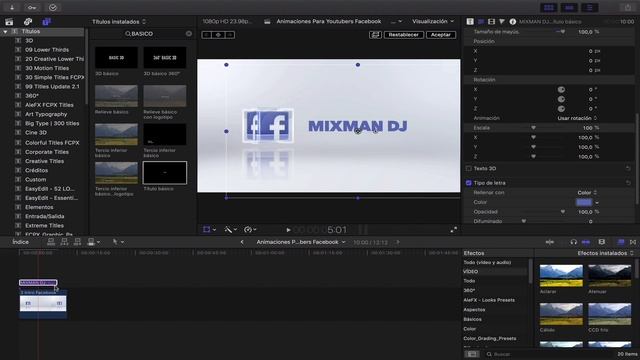
Task: Click the background tasks checkmark icon
Action: click(53, 7)
